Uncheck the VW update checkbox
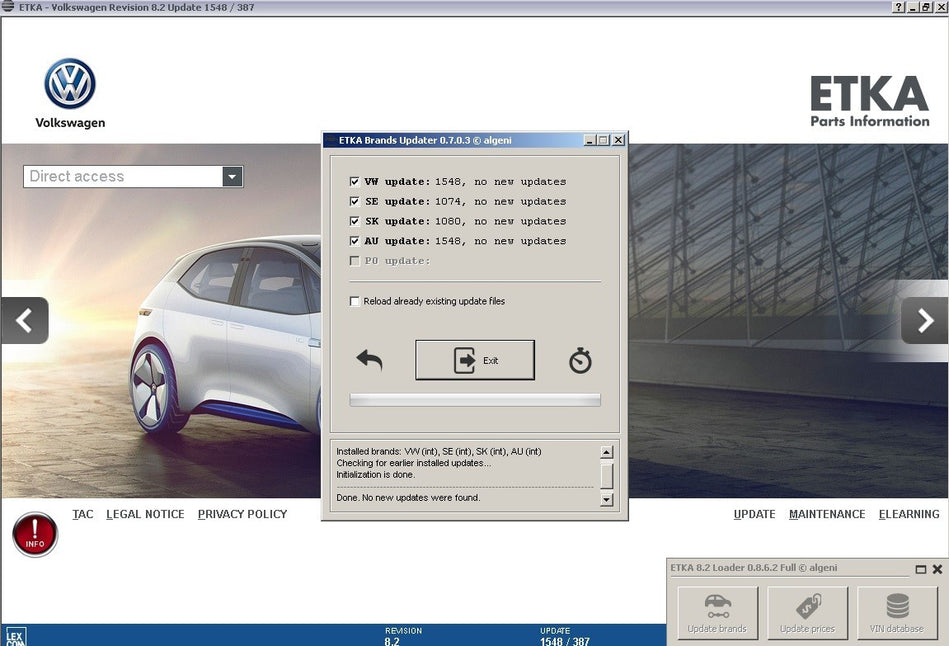The image size is (949, 646). (x=355, y=182)
